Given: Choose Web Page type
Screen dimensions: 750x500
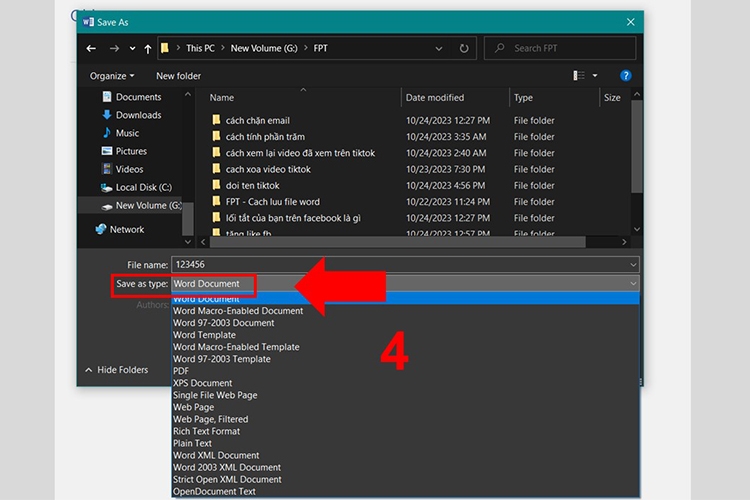Looking at the screenshot, I should pos(405,407).
